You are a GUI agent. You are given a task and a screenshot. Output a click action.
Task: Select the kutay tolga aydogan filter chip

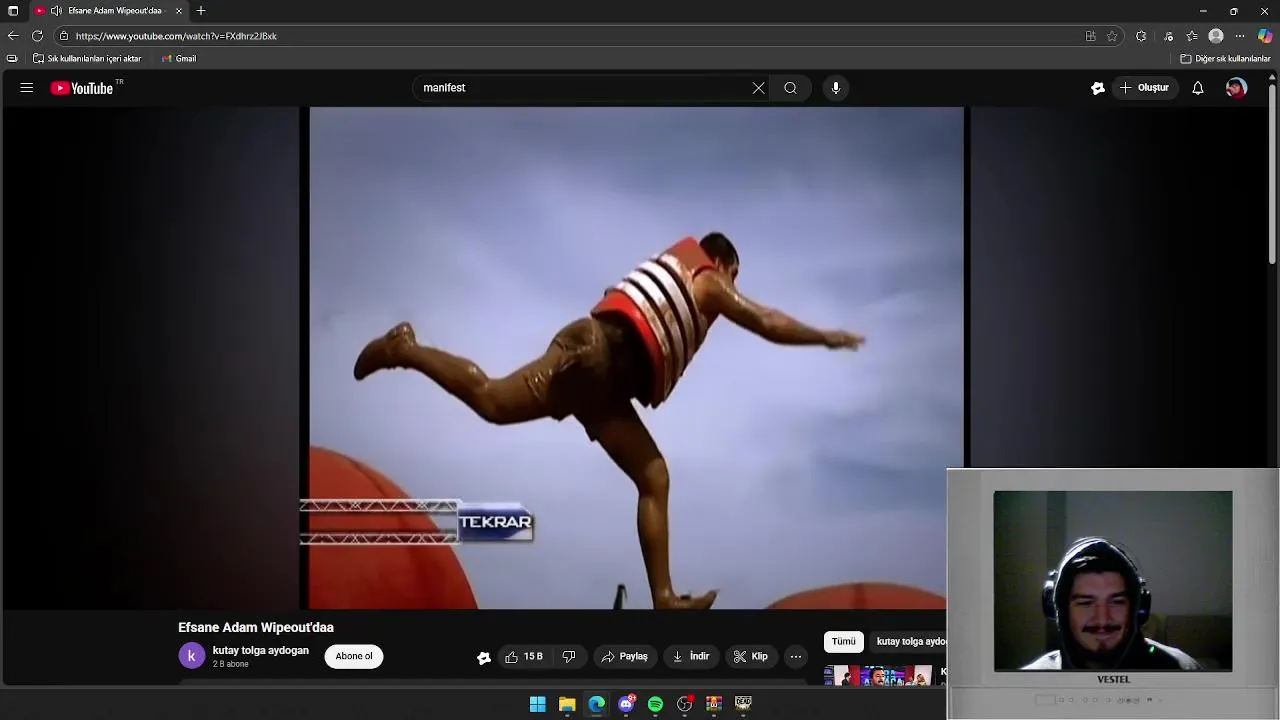[x=908, y=642]
